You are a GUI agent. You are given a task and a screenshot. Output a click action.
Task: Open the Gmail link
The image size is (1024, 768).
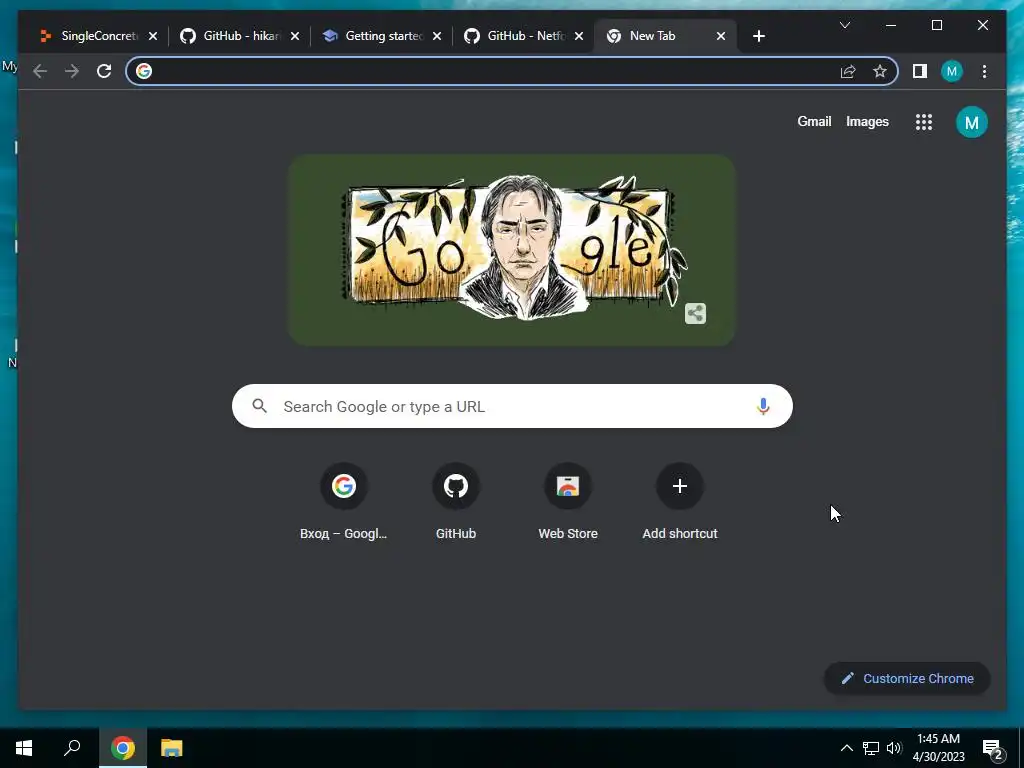814,121
